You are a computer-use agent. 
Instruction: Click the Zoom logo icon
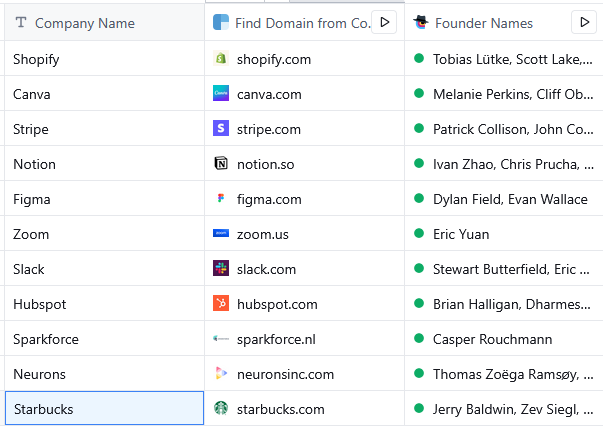[x=221, y=233]
